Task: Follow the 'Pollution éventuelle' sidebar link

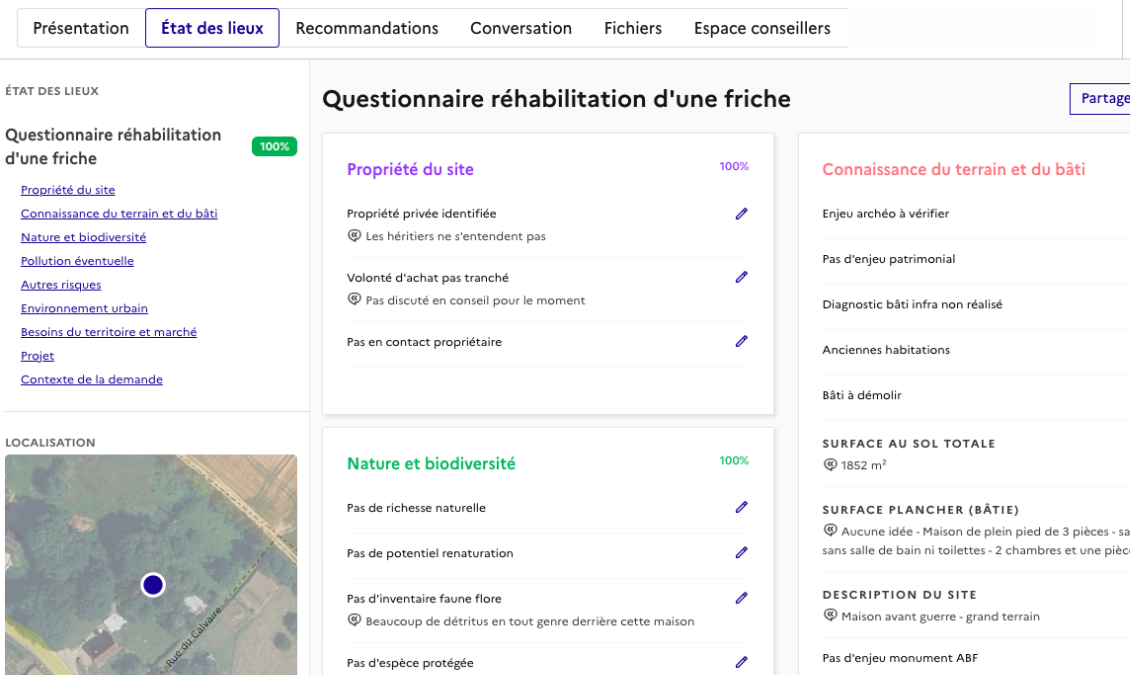Action: 77,261
